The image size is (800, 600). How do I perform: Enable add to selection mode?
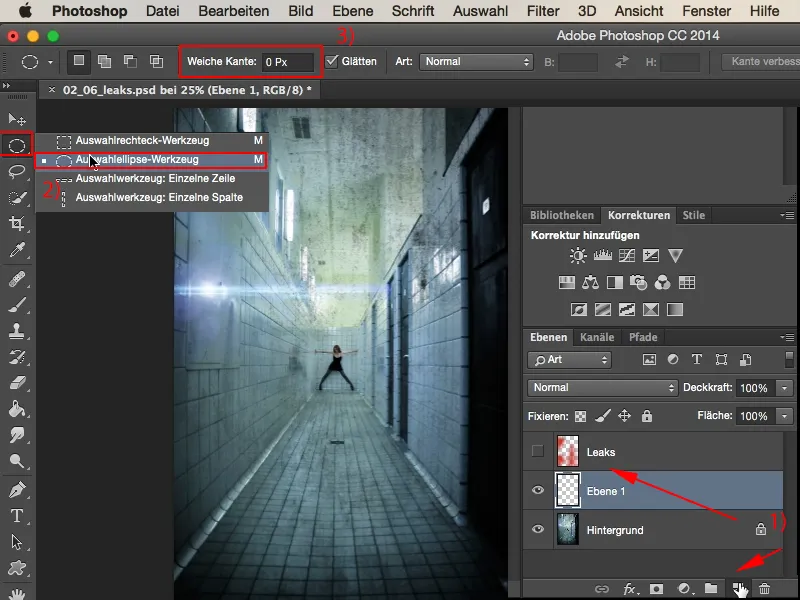pyautogui.click(x=105, y=61)
